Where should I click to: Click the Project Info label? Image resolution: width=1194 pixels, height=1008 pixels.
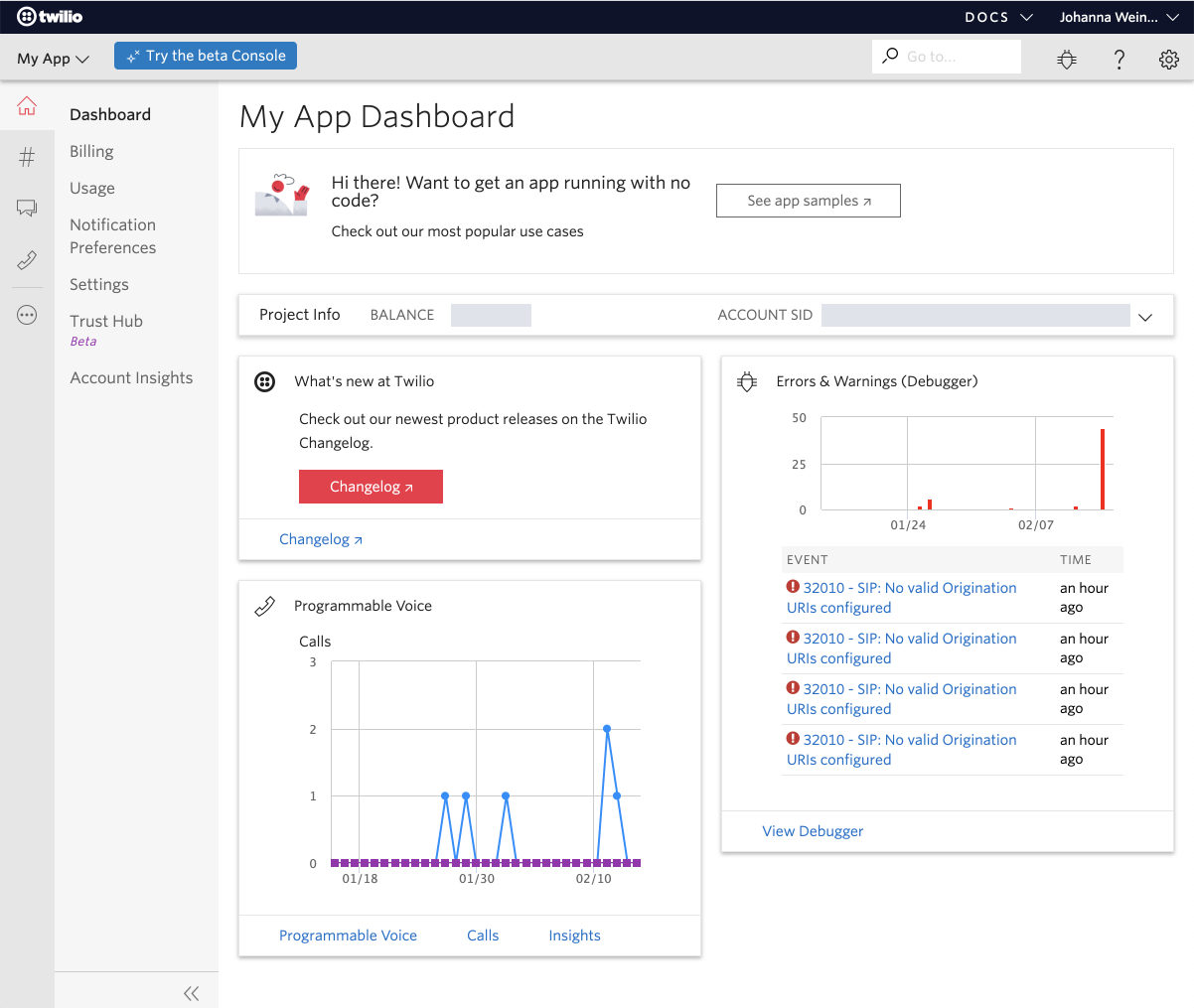(299, 315)
